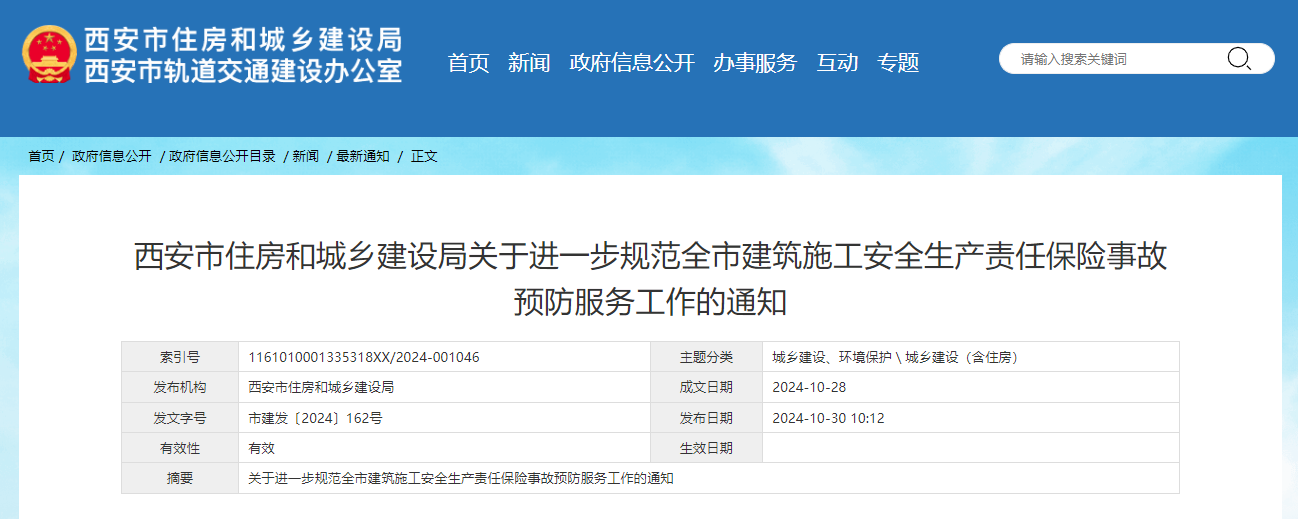Click the national emblem logo
1298x519 pixels.
(x=49, y=55)
